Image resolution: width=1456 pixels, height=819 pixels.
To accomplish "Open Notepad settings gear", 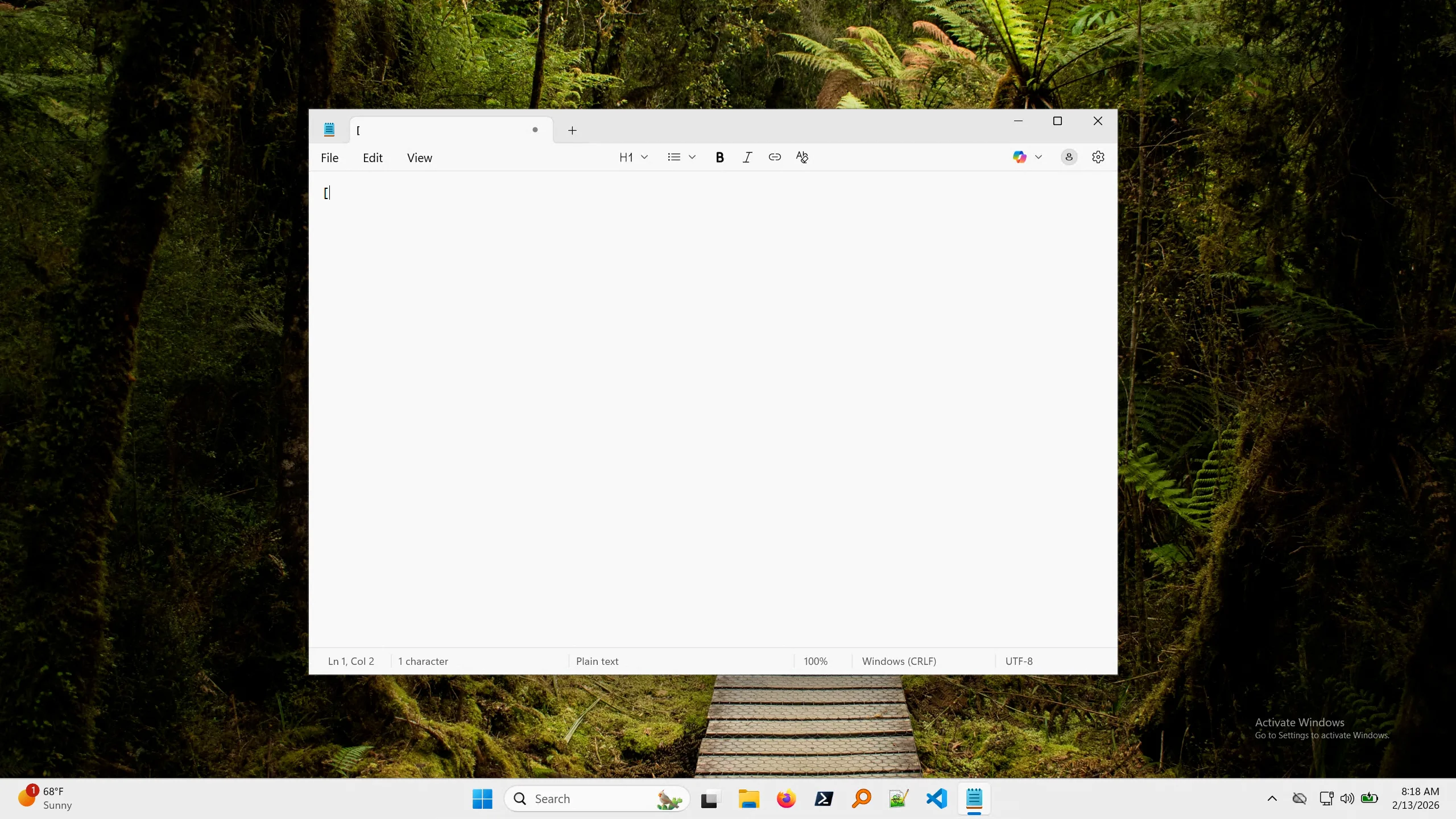I will coord(1098,158).
